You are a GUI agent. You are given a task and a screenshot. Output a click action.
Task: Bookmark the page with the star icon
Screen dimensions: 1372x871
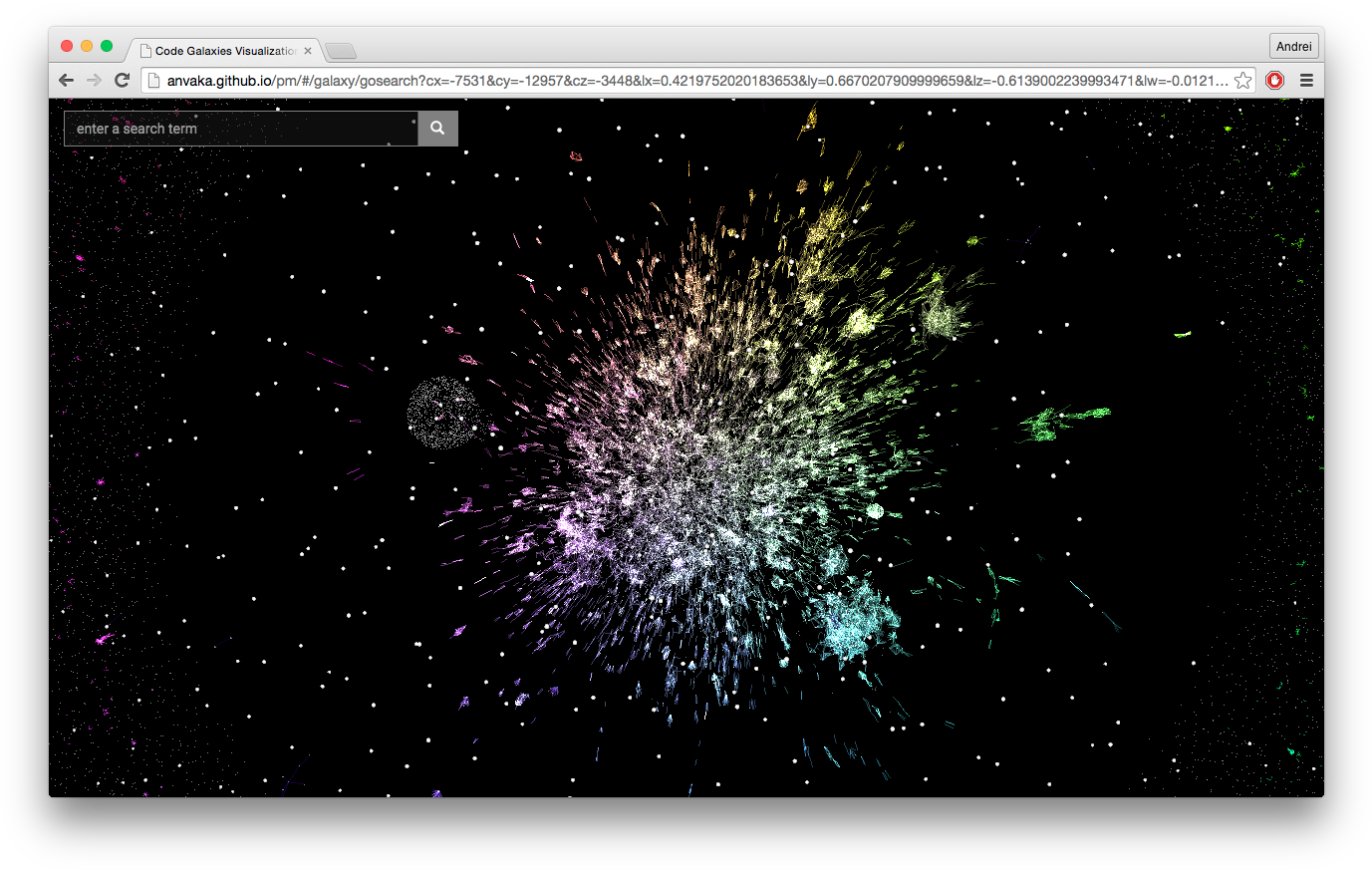pyautogui.click(x=1242, y=81)
